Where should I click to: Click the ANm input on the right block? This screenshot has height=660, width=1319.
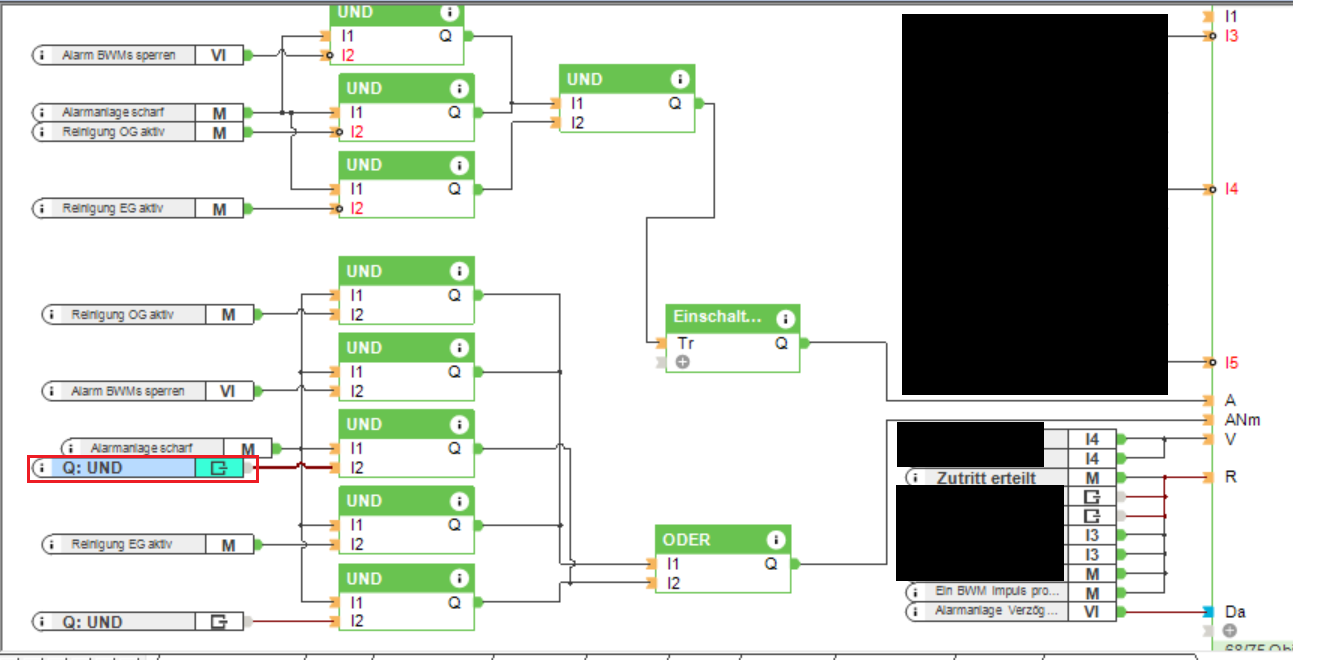click(1242, 419)
